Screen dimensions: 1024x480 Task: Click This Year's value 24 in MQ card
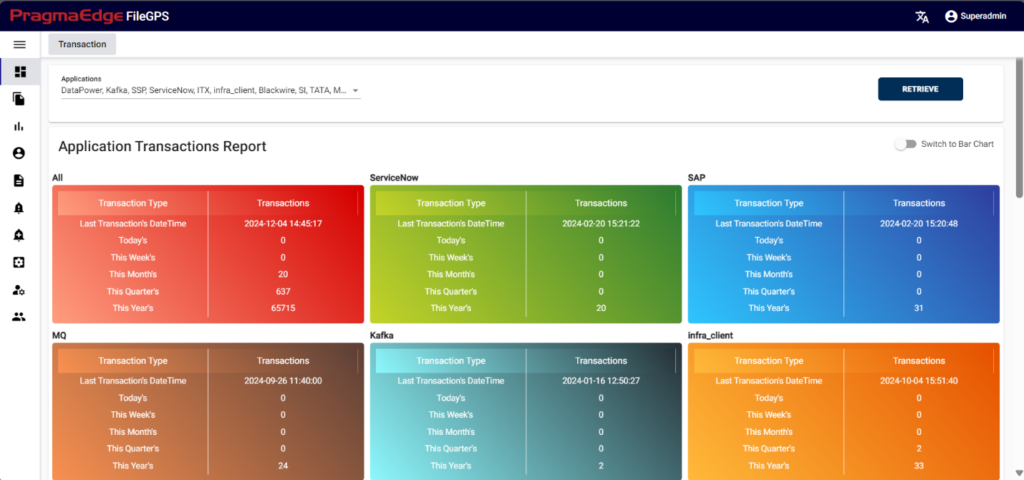tap(283, 466)
